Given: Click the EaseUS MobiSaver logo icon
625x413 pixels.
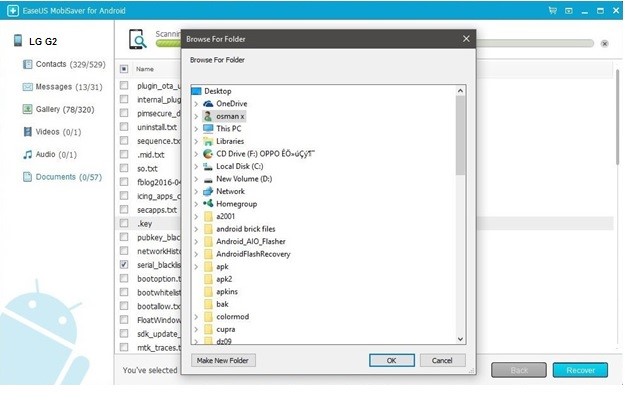Looking at the screenshot, I should (13, 10).
